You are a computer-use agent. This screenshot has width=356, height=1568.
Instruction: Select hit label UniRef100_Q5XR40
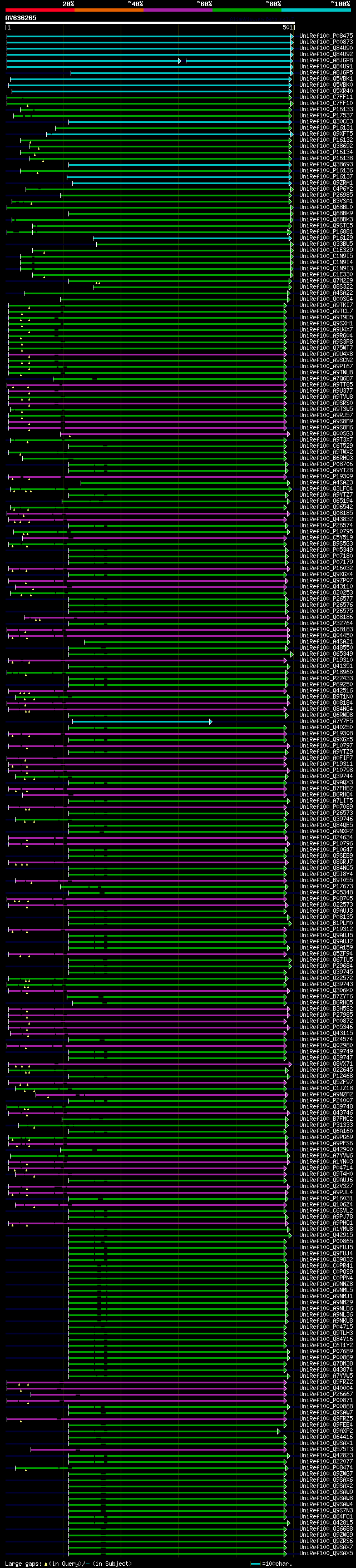[x=326, y=91]
